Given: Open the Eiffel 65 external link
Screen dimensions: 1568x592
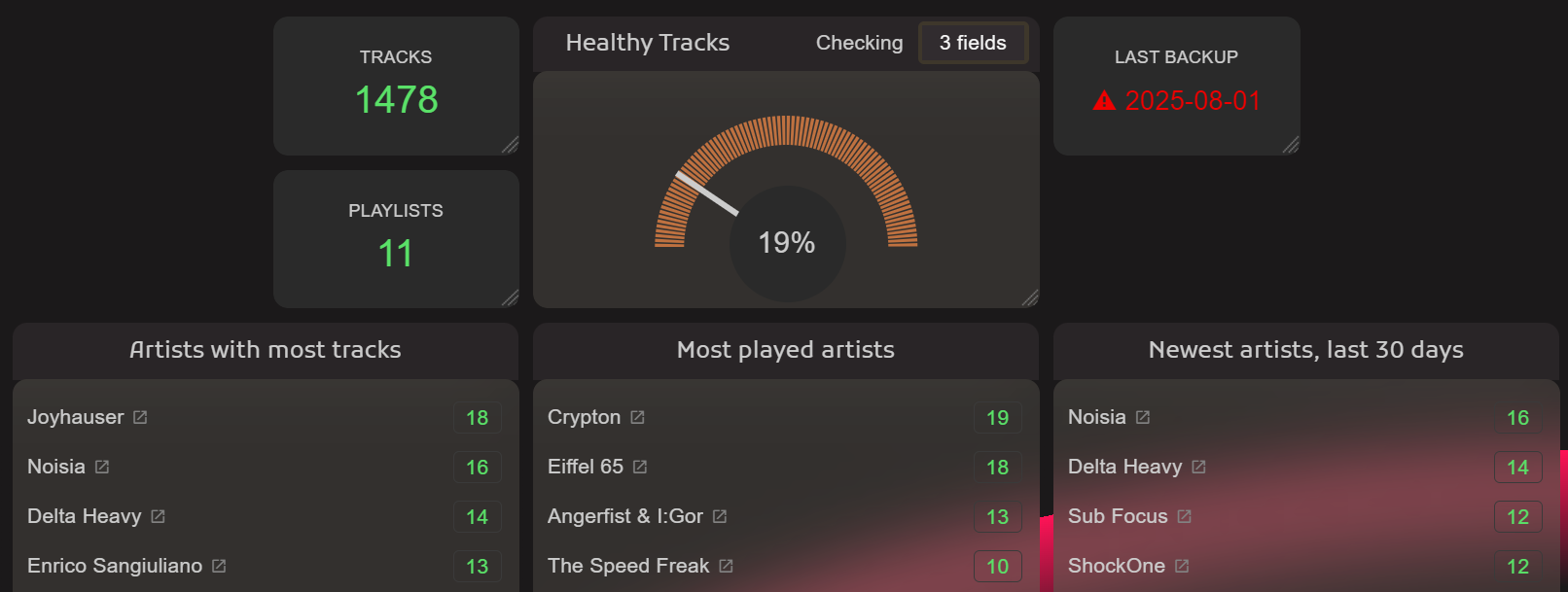Looking at the screenshot, I should pos(640,467).
